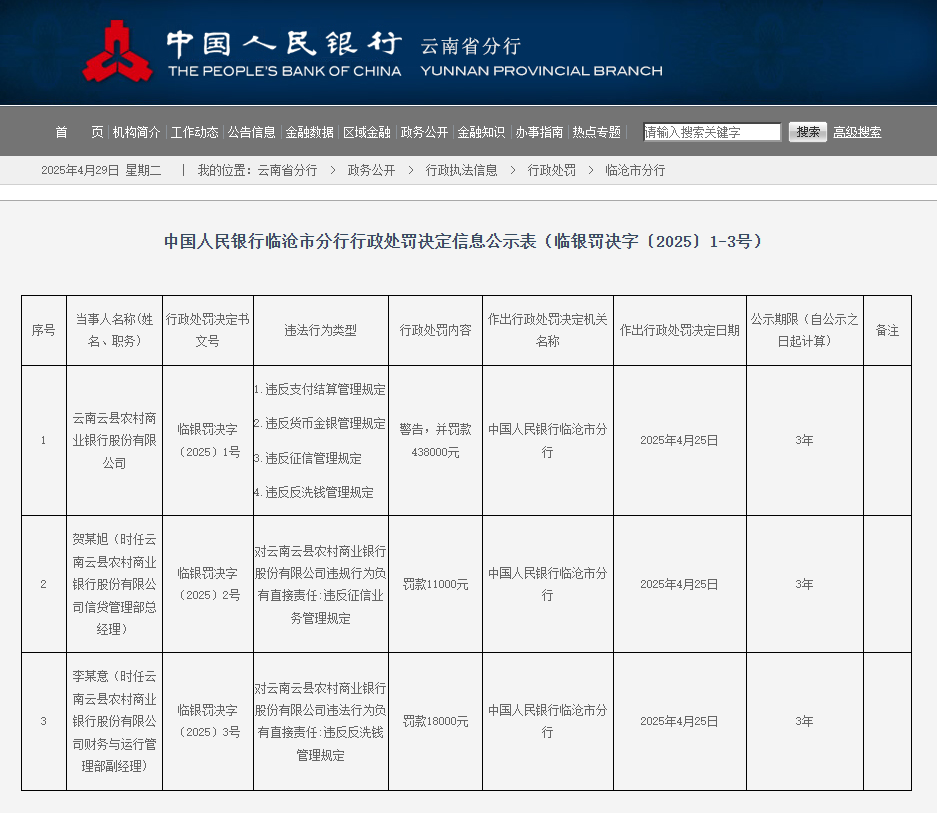The height and width of the screenshot is (813, 937).
Task: Click 行政执法信息 breadcrumb link
Action: [461, 170]
